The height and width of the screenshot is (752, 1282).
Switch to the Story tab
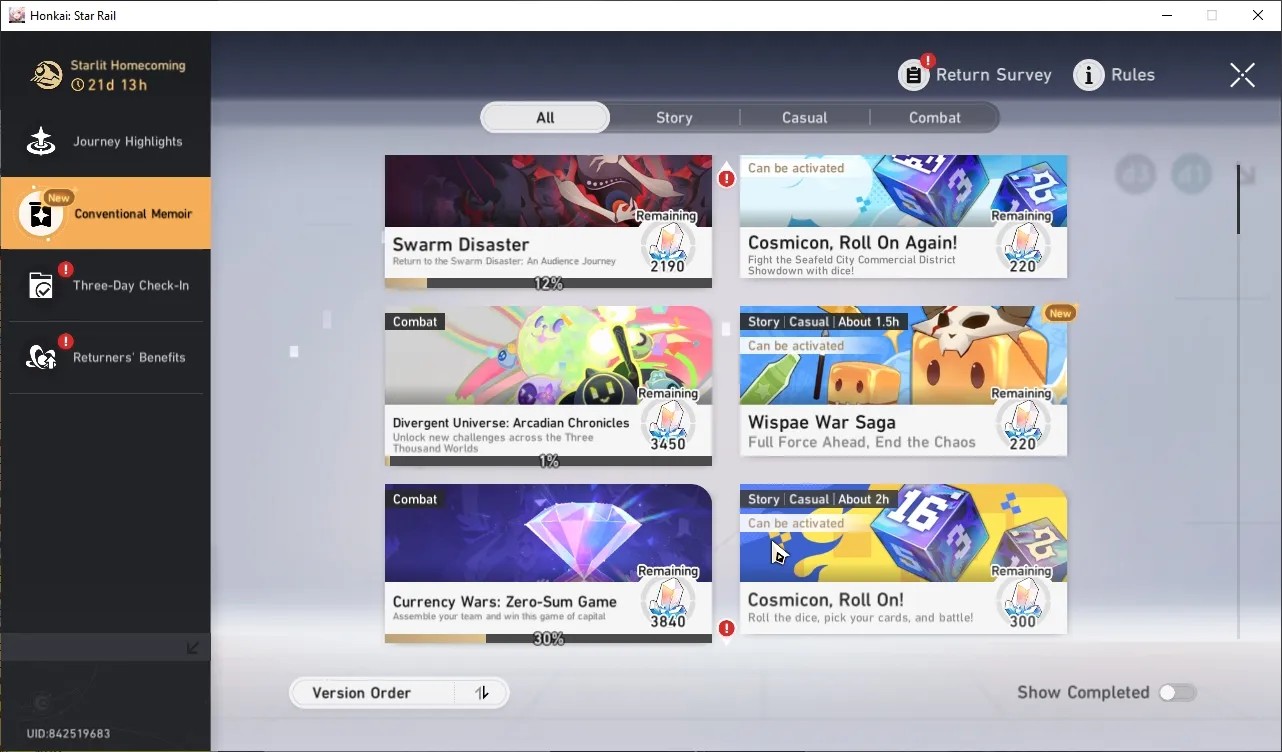(x=674, y=118)
